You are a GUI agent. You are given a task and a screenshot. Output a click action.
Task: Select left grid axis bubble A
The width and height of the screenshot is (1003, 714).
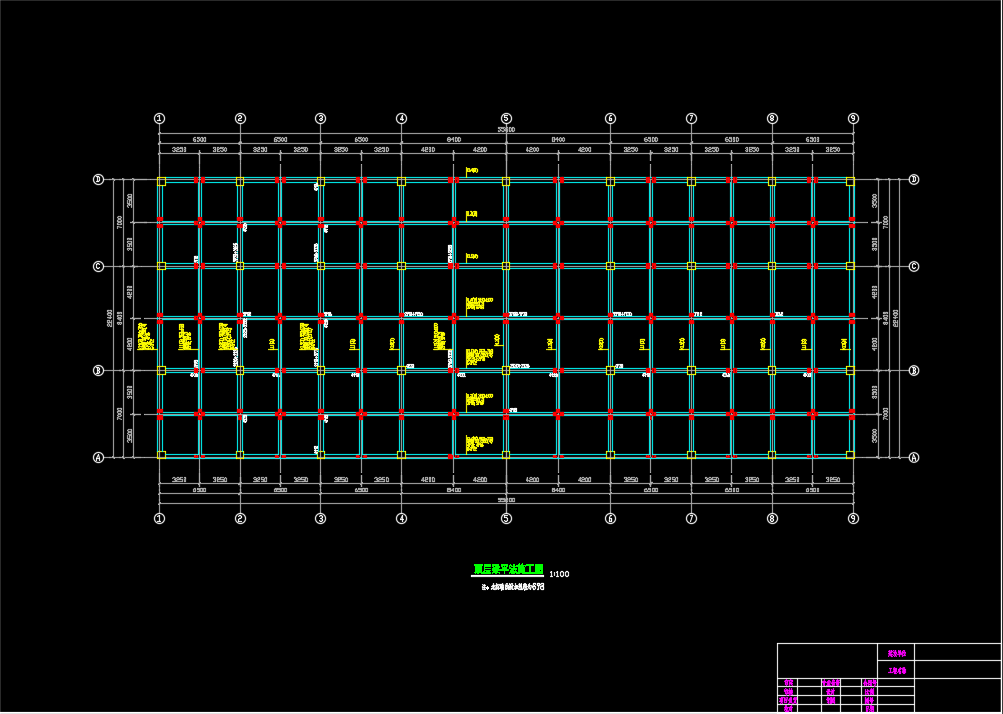tap(98, 458)
